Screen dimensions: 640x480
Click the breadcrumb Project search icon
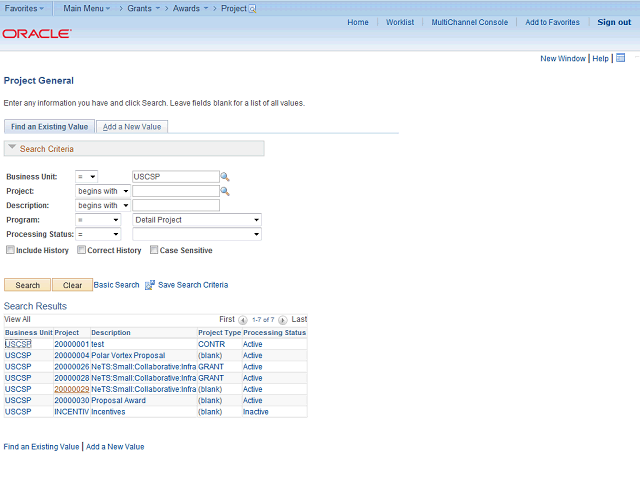click(x=252, y=9)
